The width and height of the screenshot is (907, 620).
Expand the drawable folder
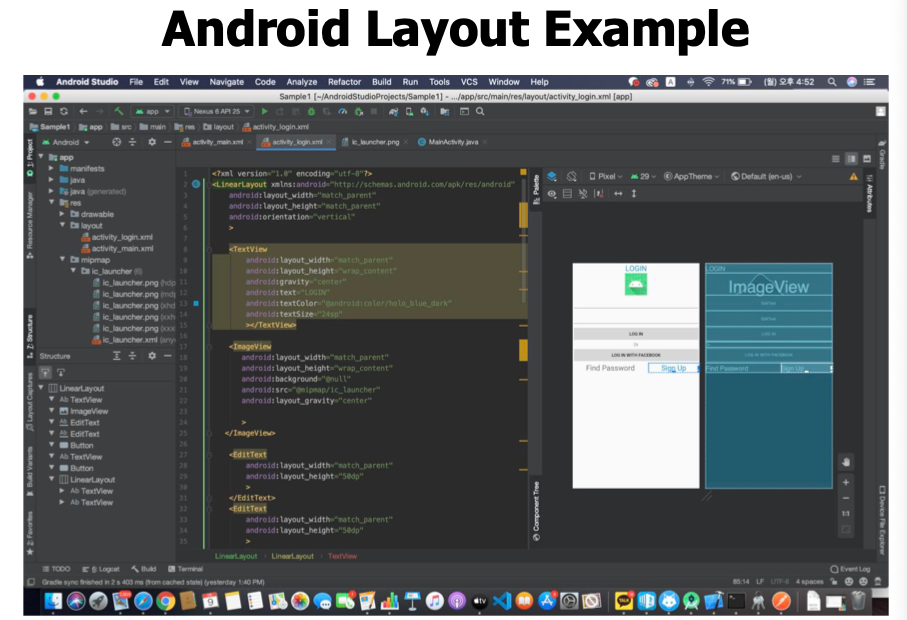pos(62,214)
